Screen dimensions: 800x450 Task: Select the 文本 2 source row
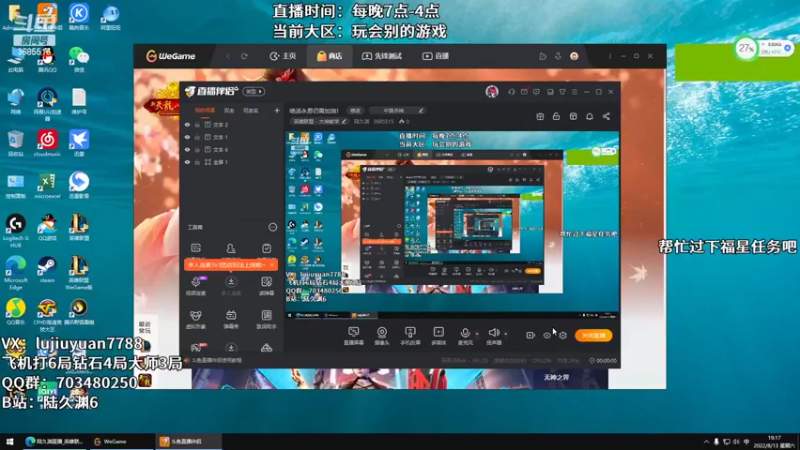coord(232,124)
